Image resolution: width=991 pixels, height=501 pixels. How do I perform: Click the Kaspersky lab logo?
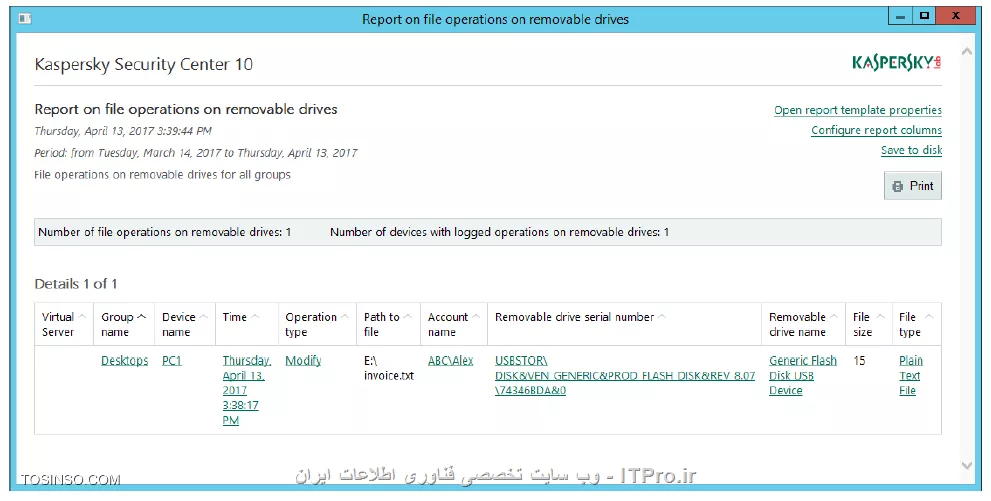pyautogui.click(x=896, y=63)
